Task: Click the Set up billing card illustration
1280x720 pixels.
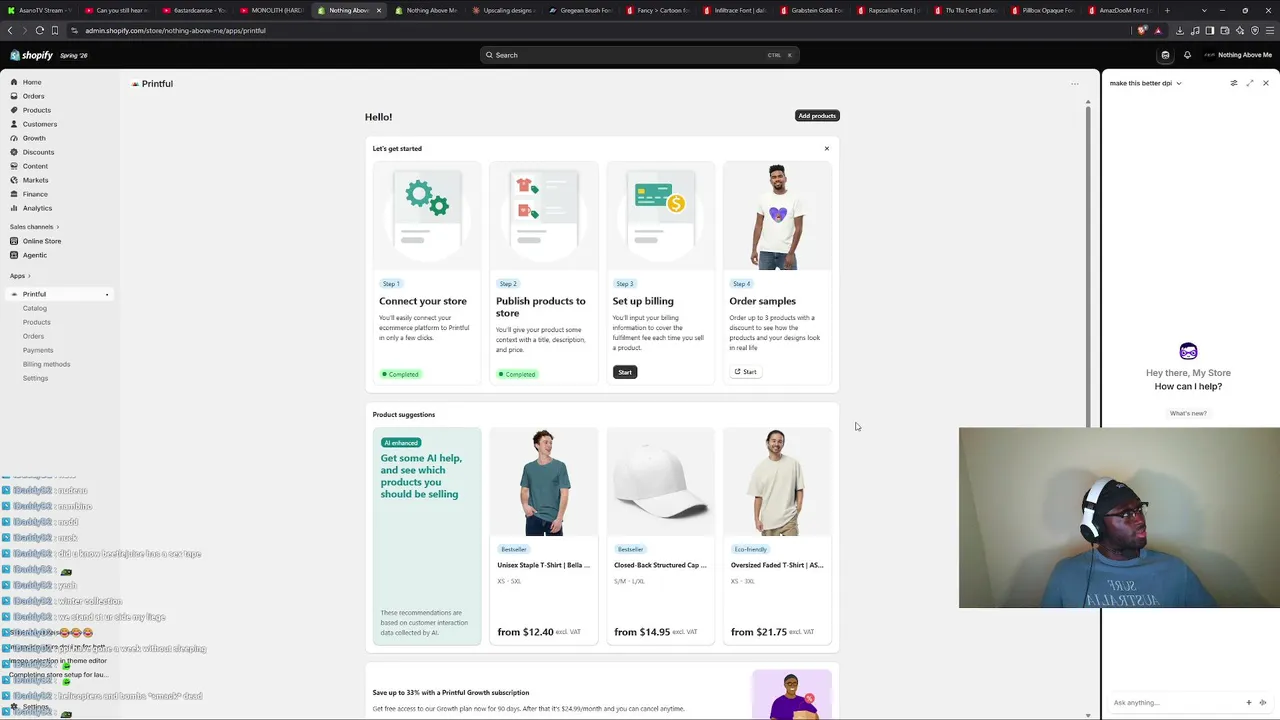Action: pos(661,216)
